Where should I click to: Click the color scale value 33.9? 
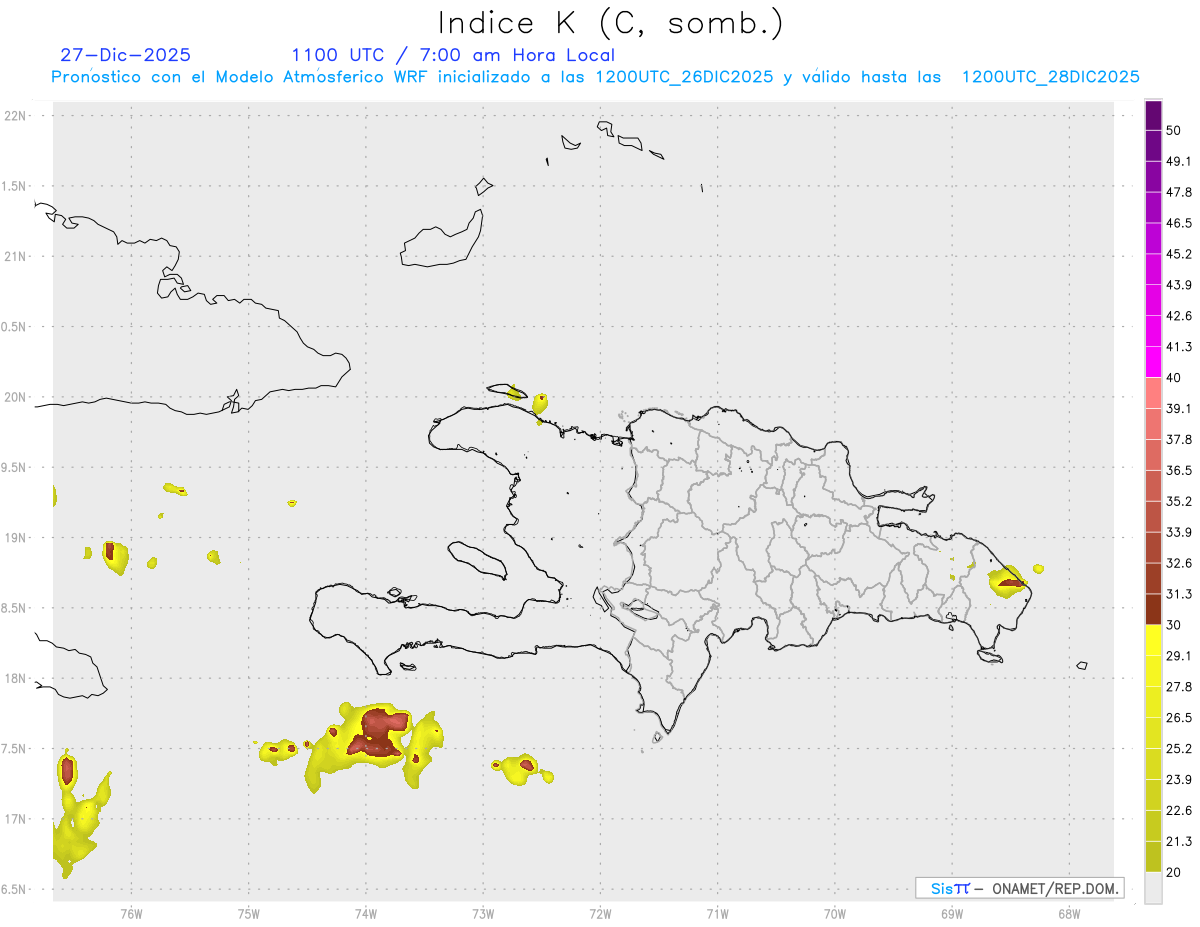coord(1179,532)
